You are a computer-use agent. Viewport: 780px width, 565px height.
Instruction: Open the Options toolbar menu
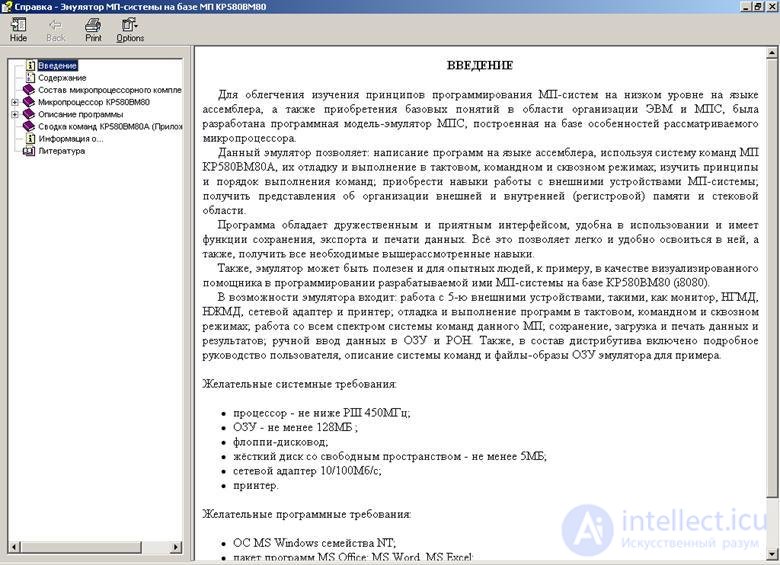[x=130, y=30]
